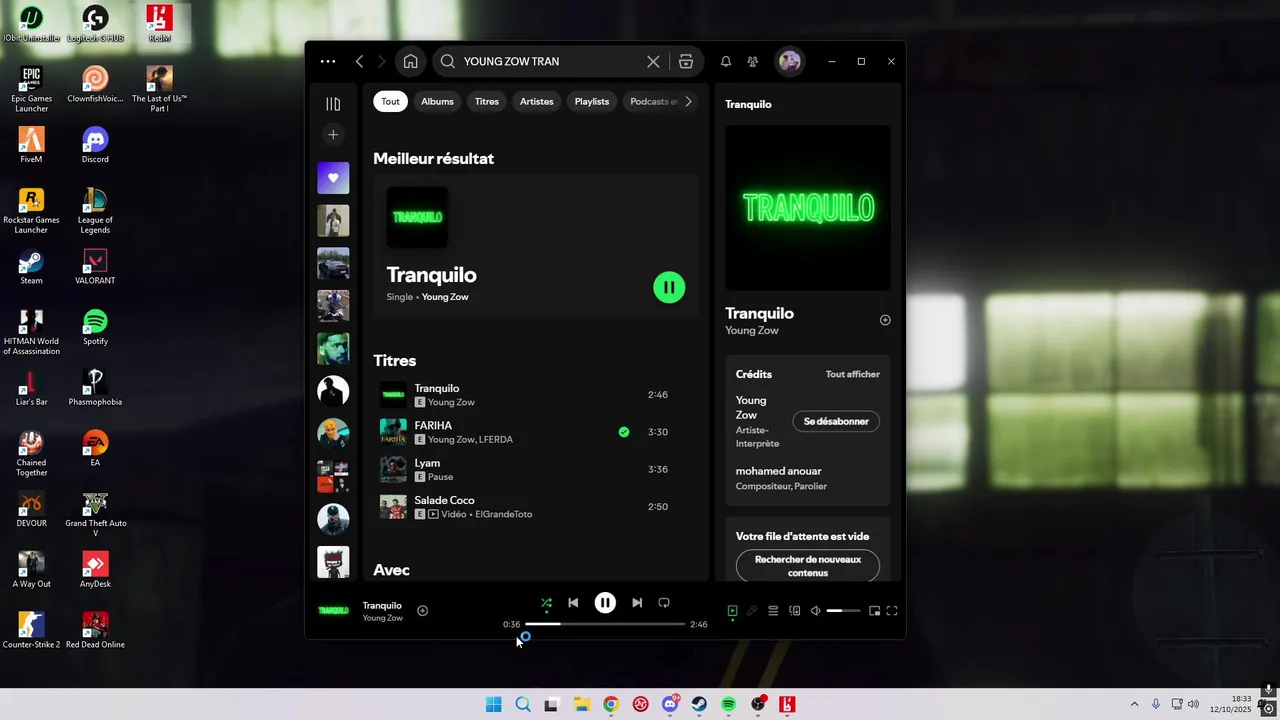Select the Titres filter chip

(487, 101)
